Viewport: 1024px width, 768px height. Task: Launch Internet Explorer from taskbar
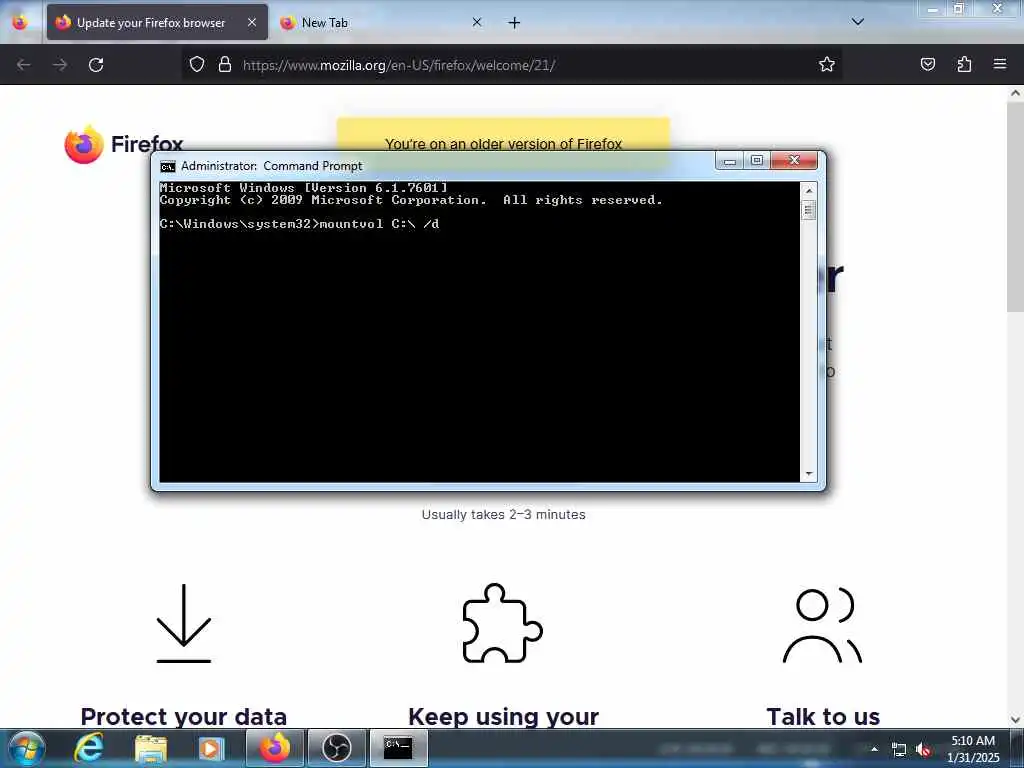pos(88,748)
